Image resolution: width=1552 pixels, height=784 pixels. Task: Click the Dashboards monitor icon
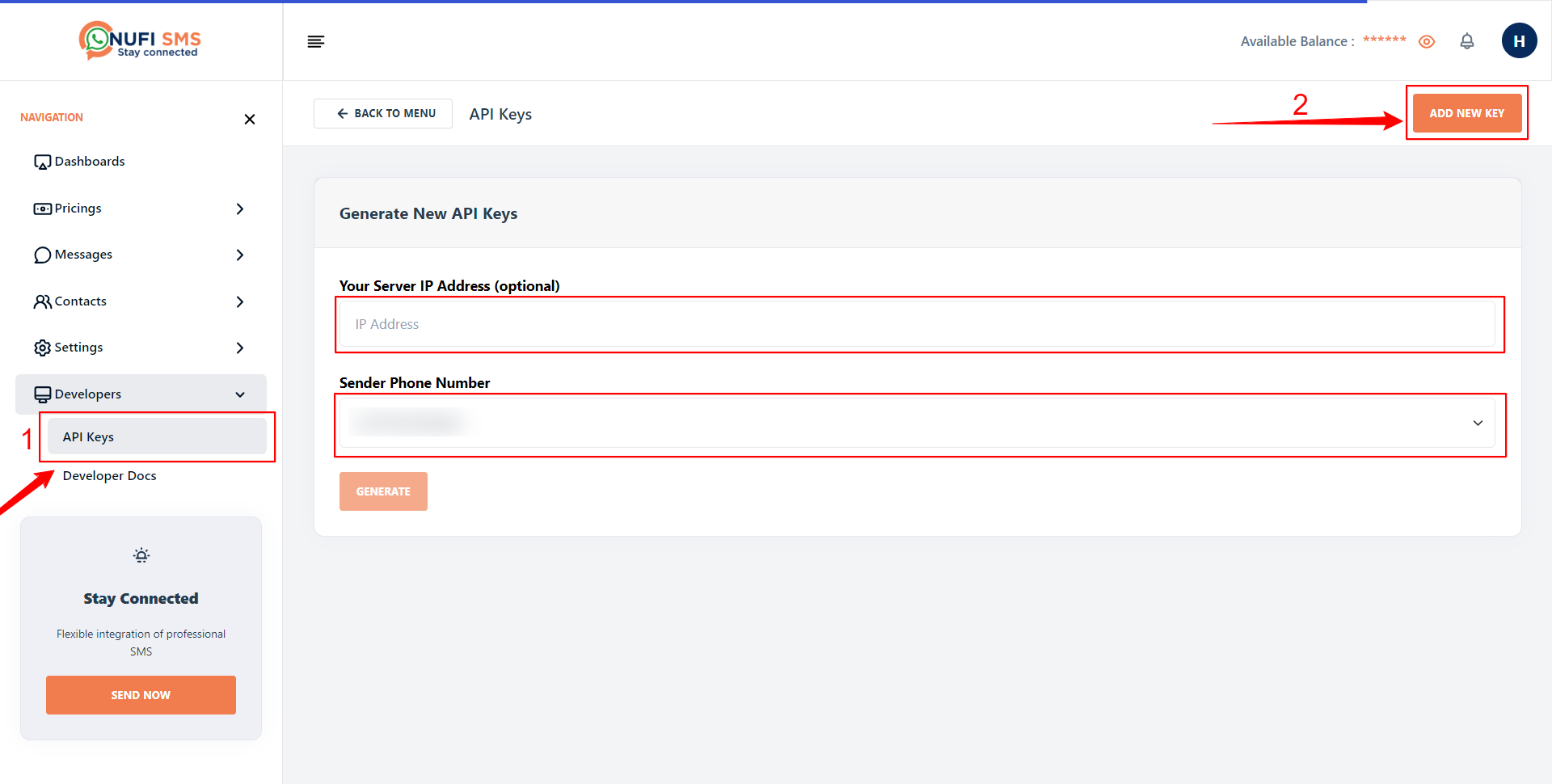(x=42, y=162)
